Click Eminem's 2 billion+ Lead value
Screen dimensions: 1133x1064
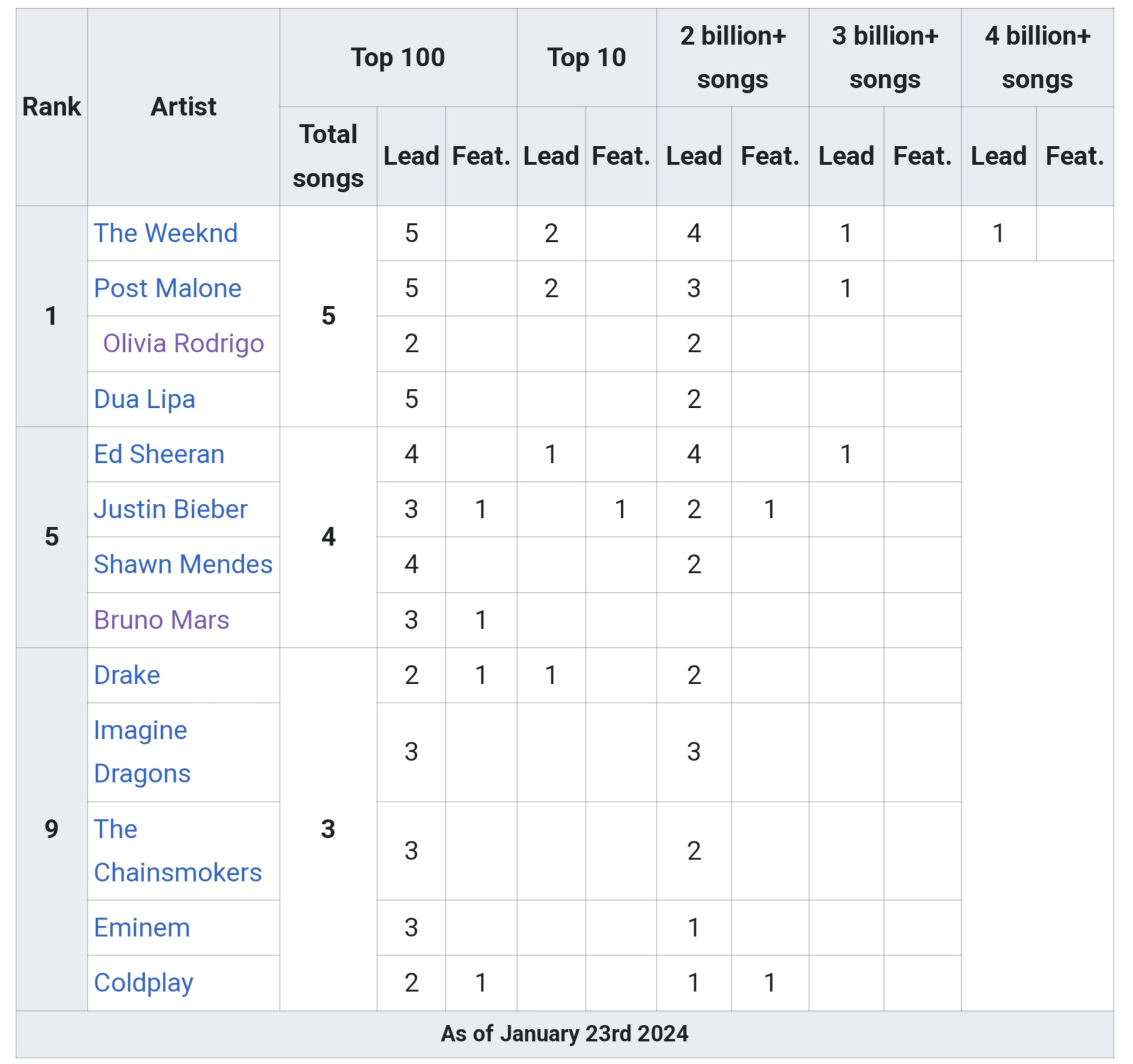[x=694, y=927]
